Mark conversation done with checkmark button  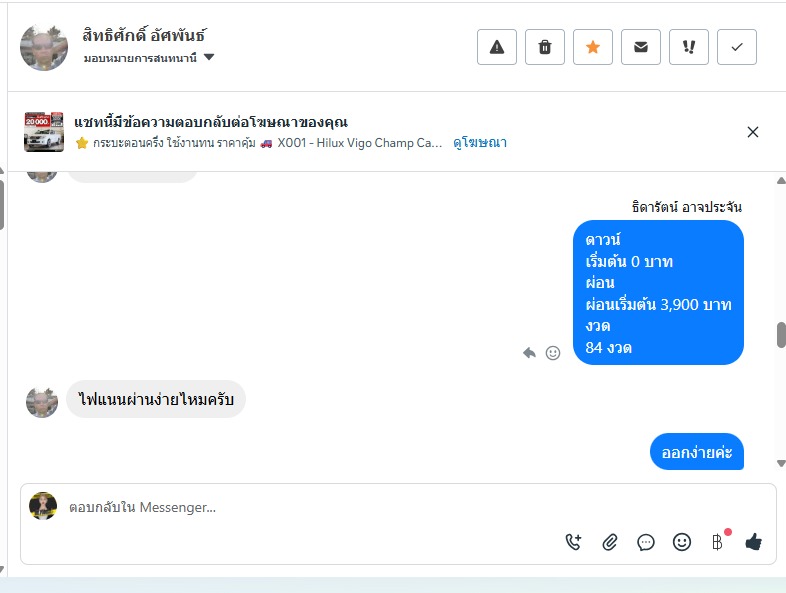click(737, 47)
